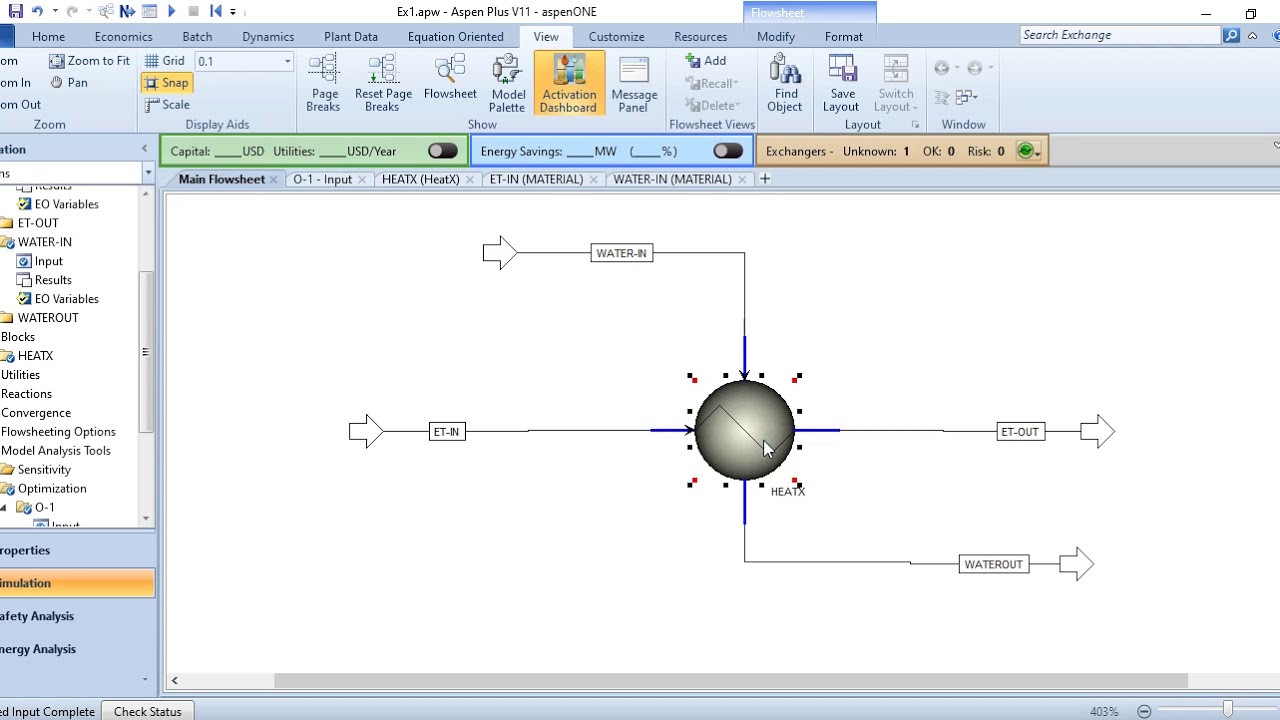Collapse the navigation pane arrow
This screenshot has width=1280, height=720.
(144, 149)
